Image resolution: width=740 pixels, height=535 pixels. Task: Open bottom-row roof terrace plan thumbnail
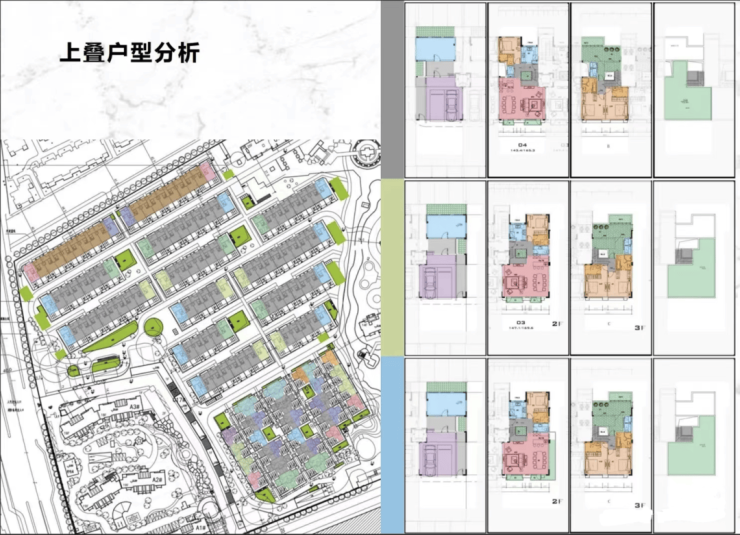click(x=694, y=445)
